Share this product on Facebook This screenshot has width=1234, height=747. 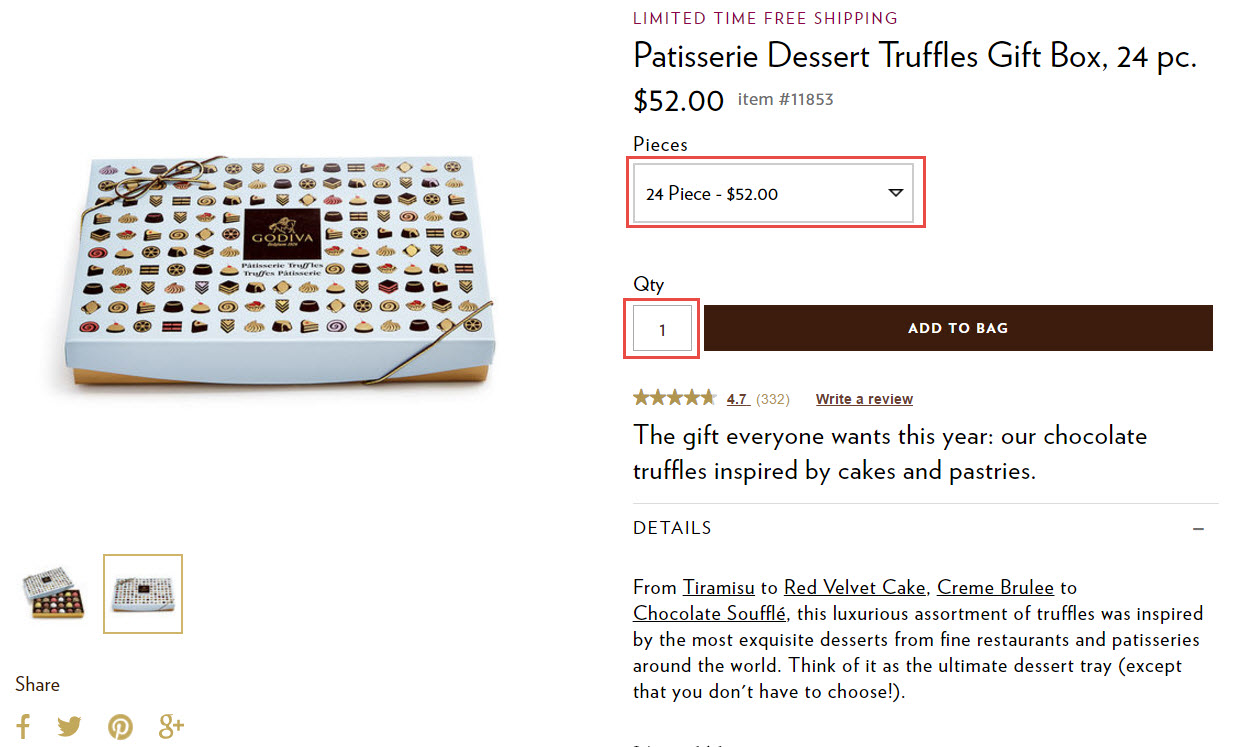[x=23, y=726]
